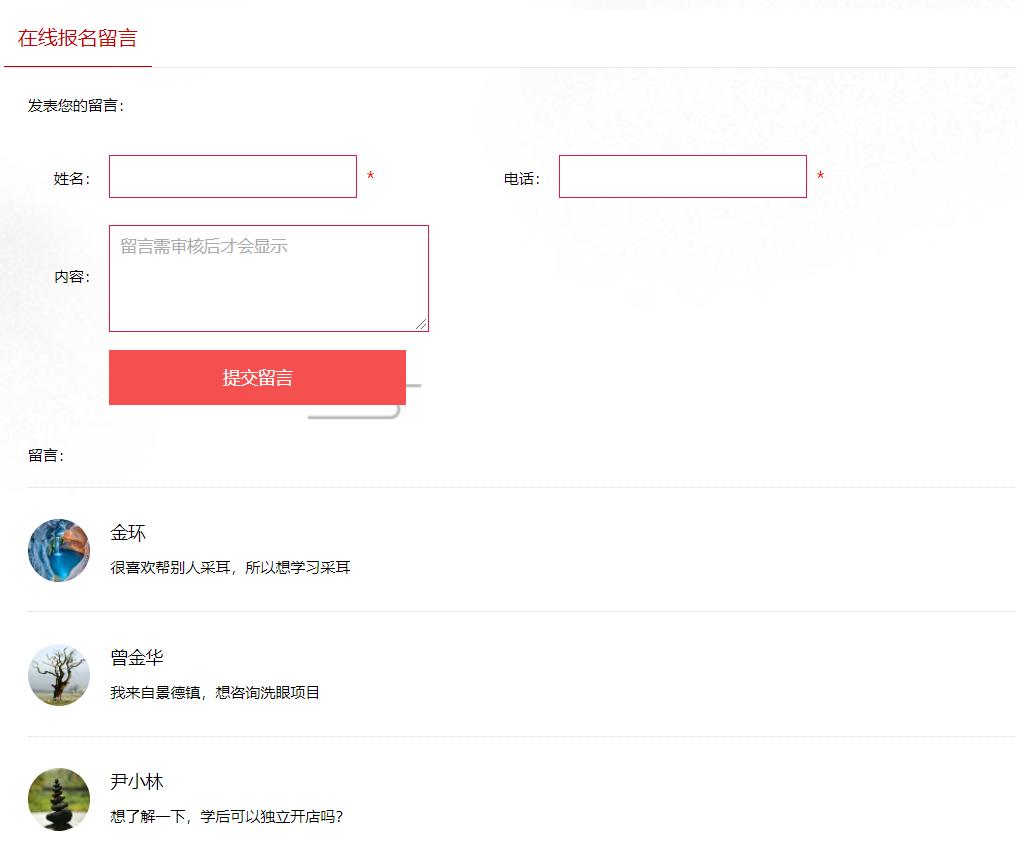Click the textarea resize handle corner
The height and width of the screenshot is (849, 1017).
click(421, 323)
